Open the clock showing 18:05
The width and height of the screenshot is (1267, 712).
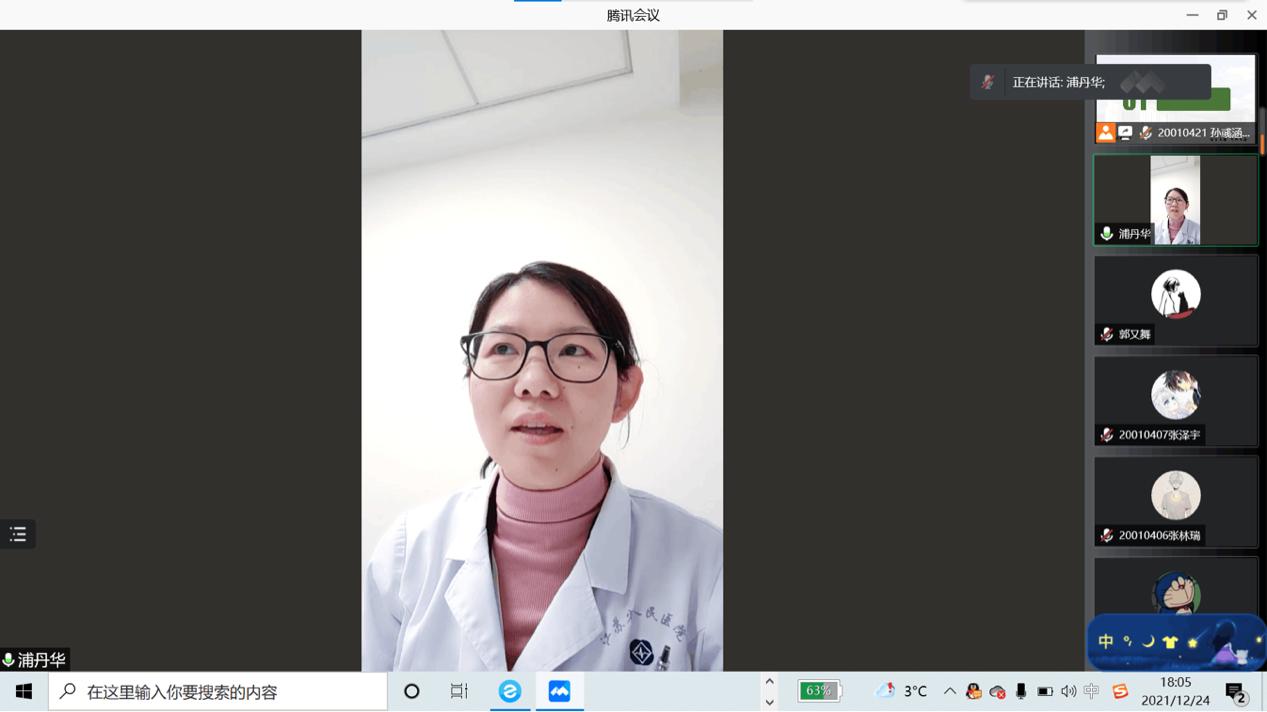coord(1176,691)
